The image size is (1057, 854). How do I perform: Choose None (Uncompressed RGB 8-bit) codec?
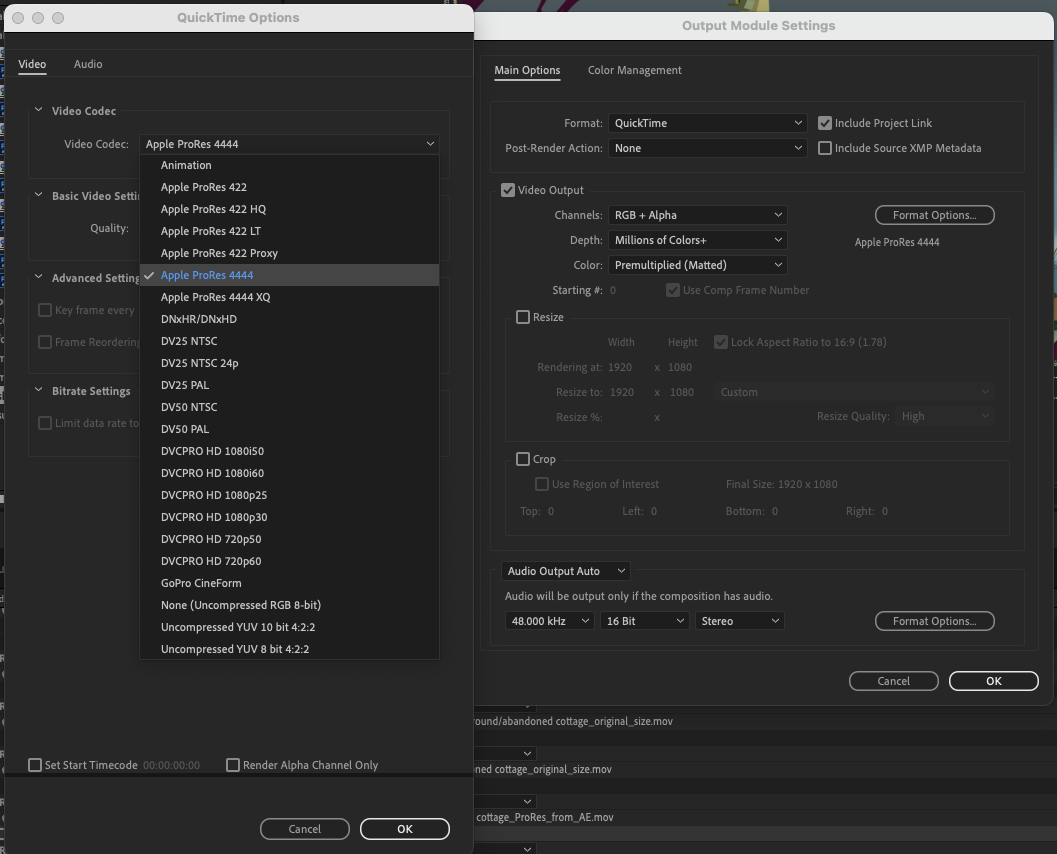point(289,605)
